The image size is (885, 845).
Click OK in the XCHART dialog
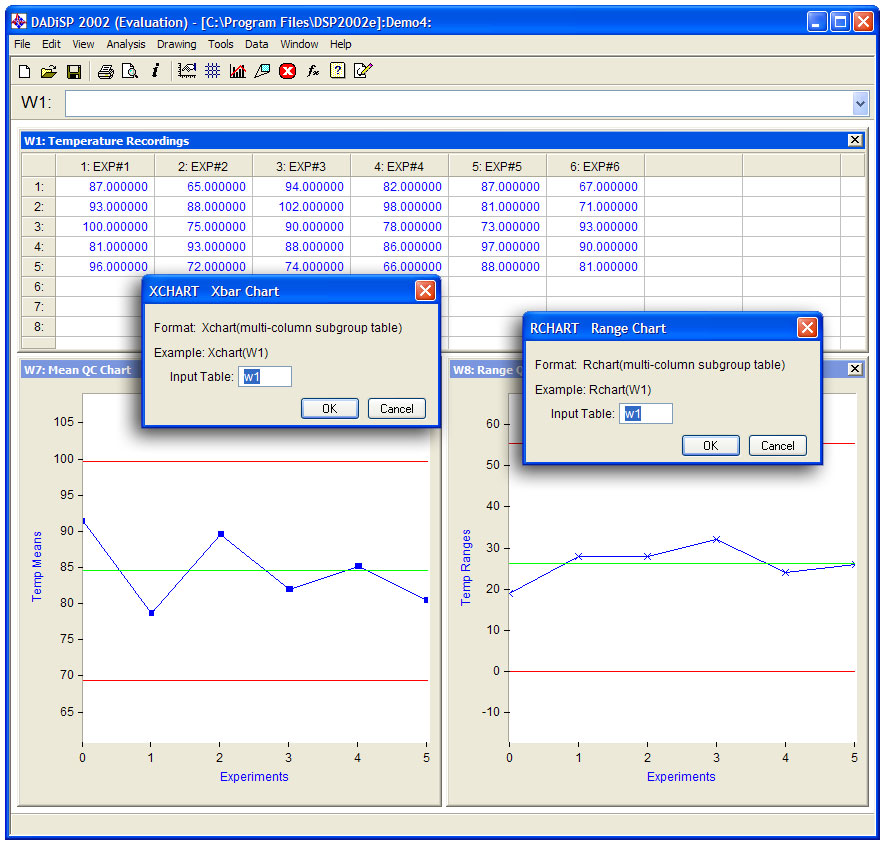330,409
